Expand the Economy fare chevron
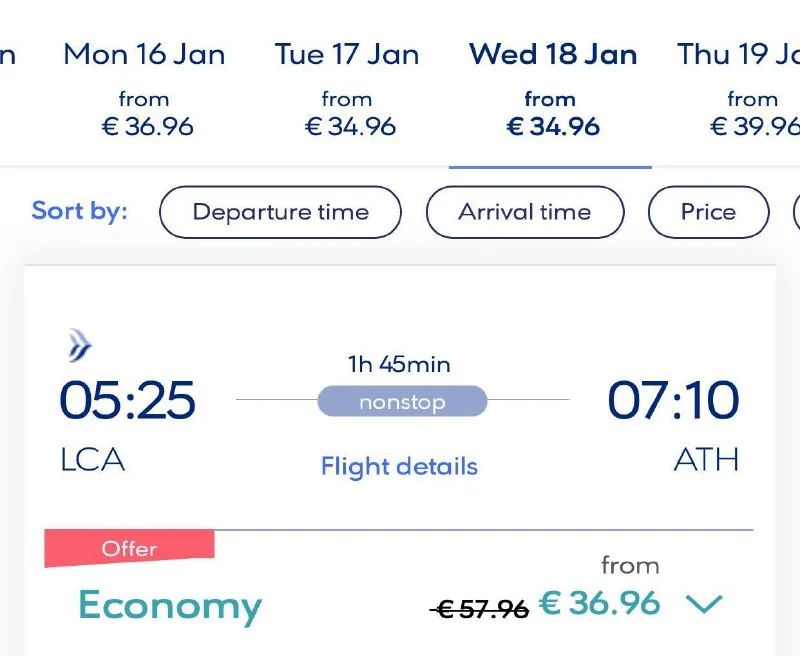 (x=703, y=604)
